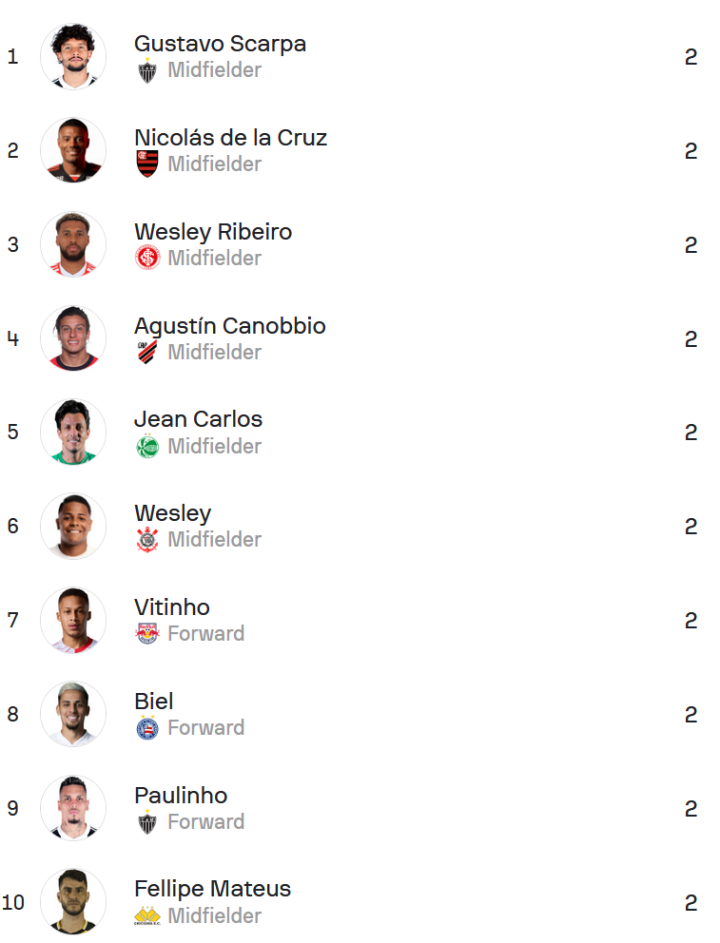Click the Athletico crest under Agustín Canobbio
The height and width of the screenshot is (943, 720).
147,352
